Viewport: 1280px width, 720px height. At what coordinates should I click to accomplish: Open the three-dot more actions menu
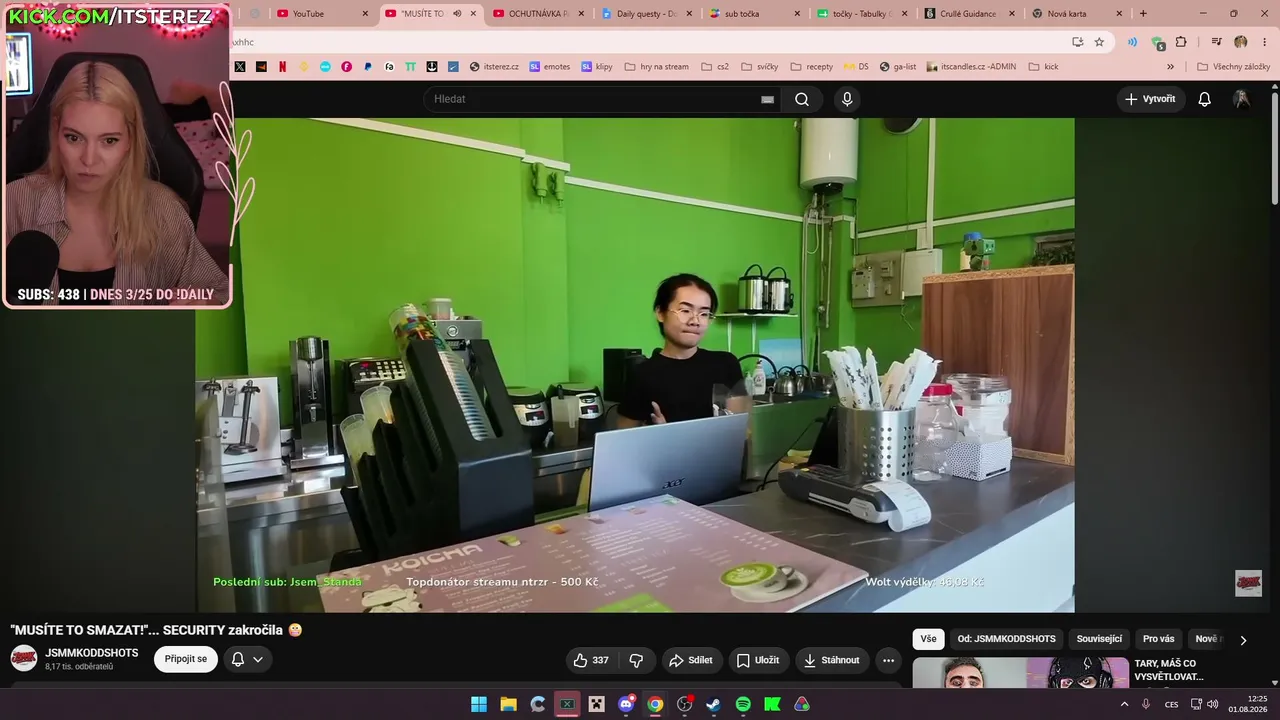click(888, 660)
